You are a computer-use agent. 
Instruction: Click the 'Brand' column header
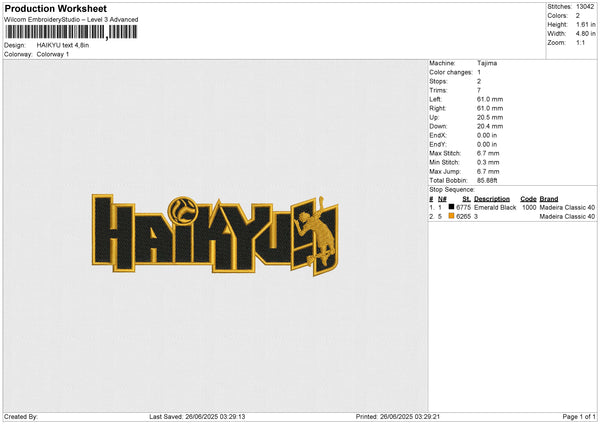549,199
